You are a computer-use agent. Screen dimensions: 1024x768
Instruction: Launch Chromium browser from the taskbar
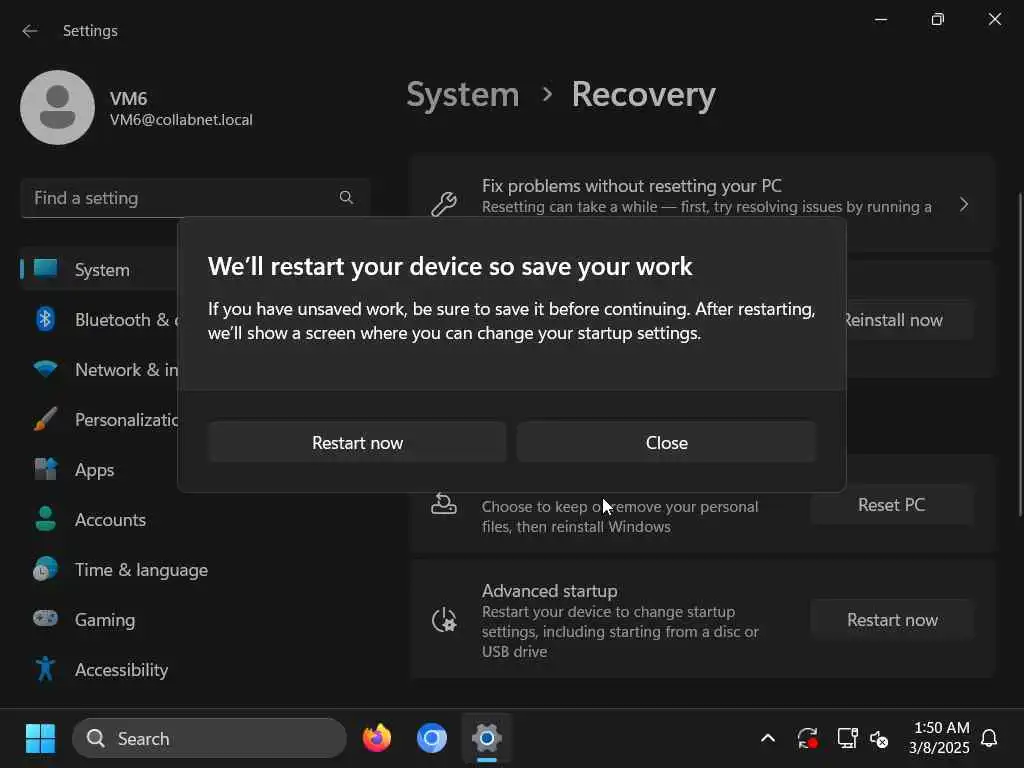click(x=432, y=739)
